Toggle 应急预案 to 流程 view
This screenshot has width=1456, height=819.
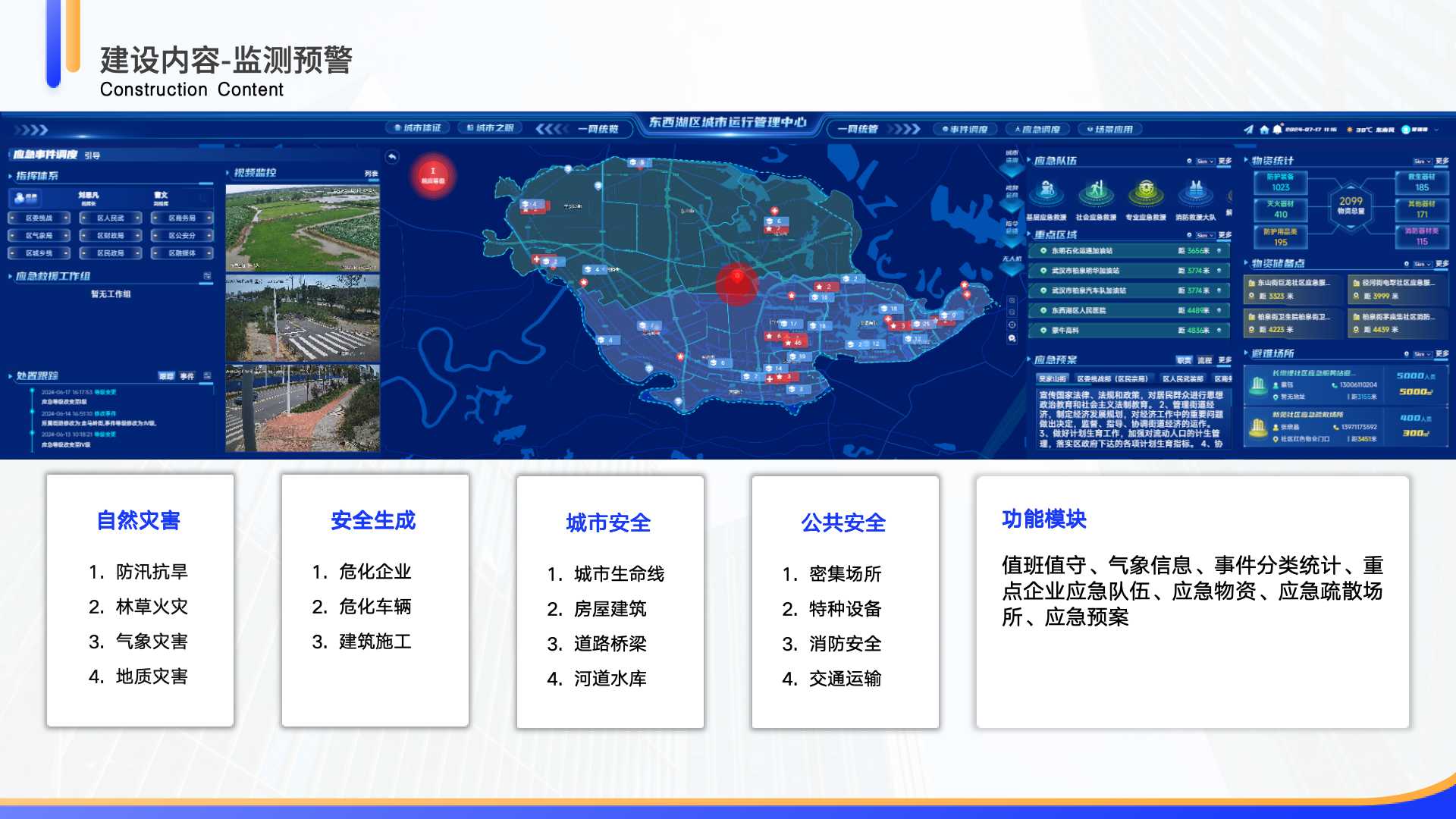point(1204,360)
